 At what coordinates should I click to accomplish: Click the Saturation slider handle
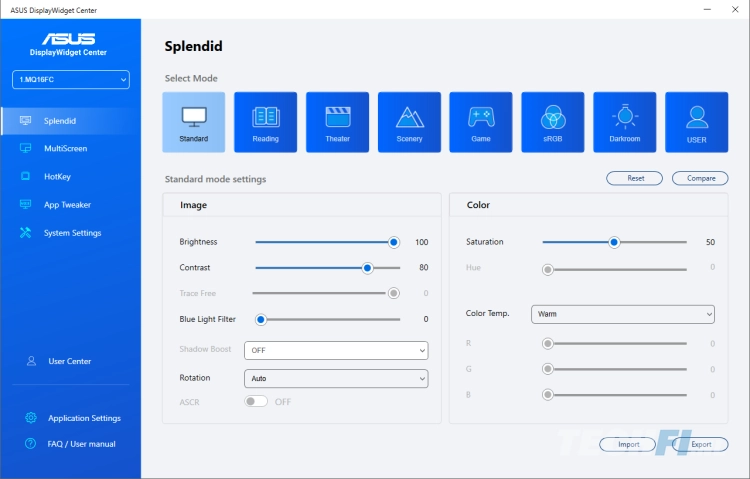(x=614, y=242)
